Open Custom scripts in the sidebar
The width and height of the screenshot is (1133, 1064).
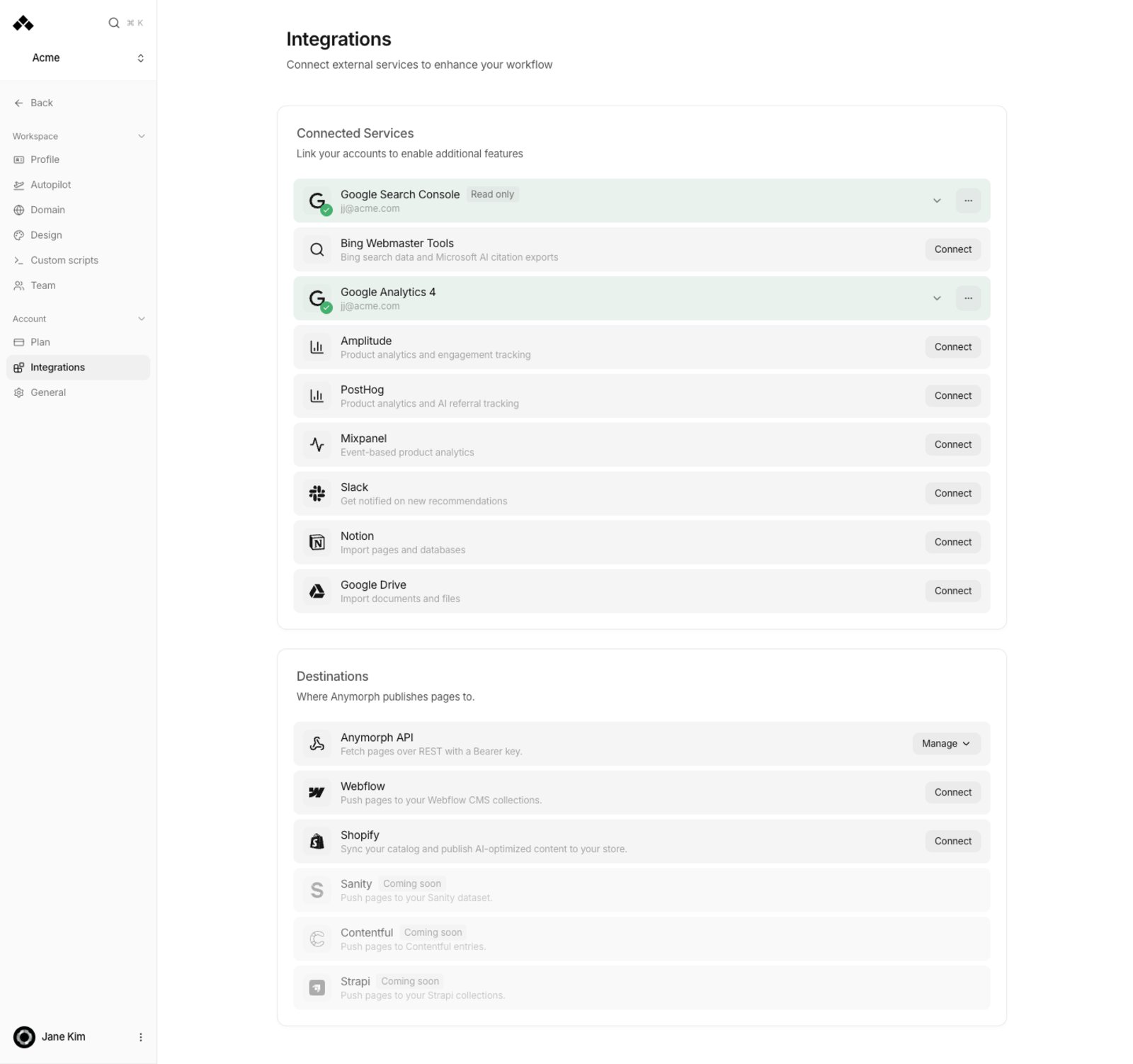click(x=78, y=260)
